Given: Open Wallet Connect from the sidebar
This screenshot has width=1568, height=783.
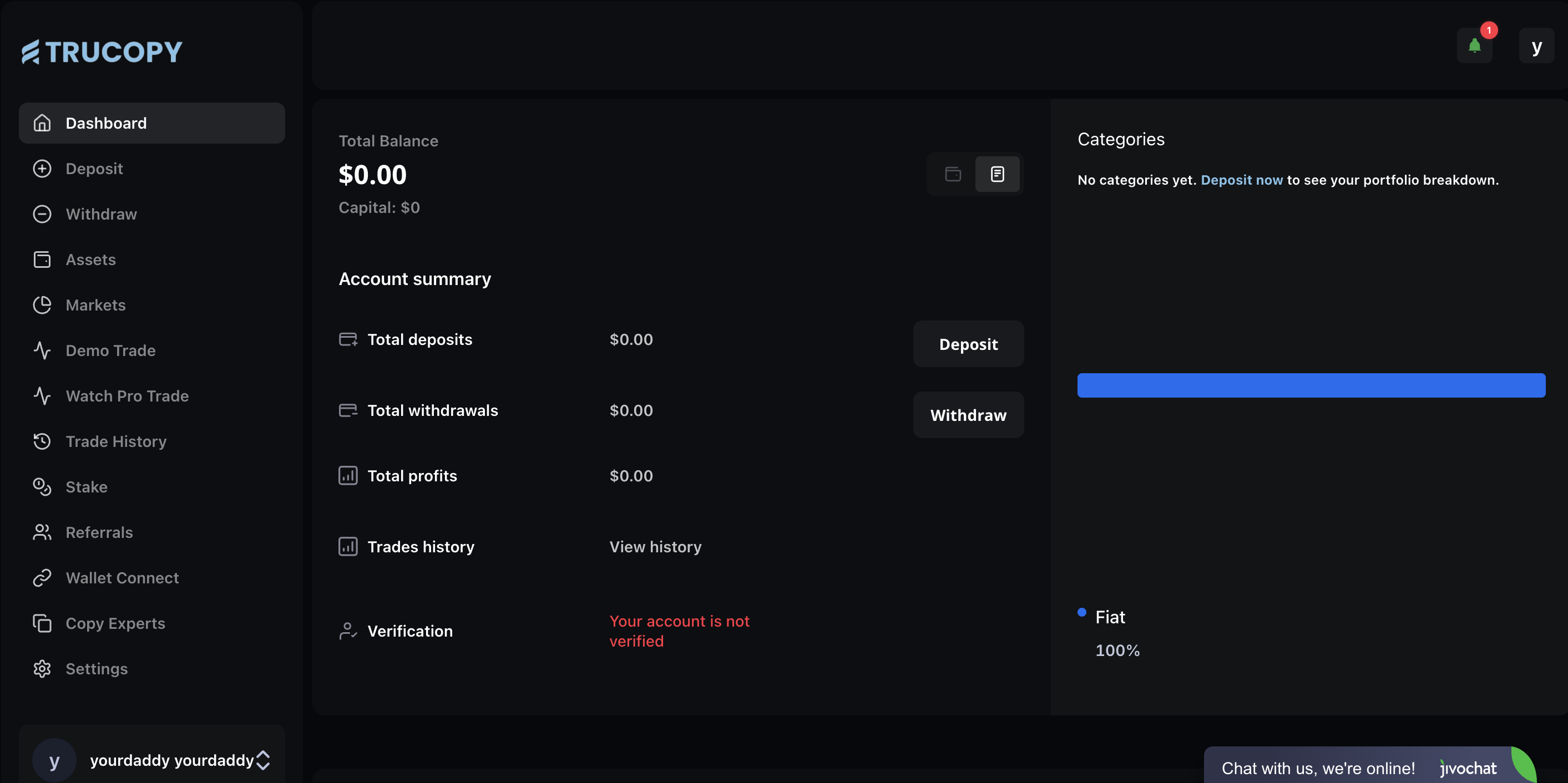Looking at the screenshot, I should [122, 577].
